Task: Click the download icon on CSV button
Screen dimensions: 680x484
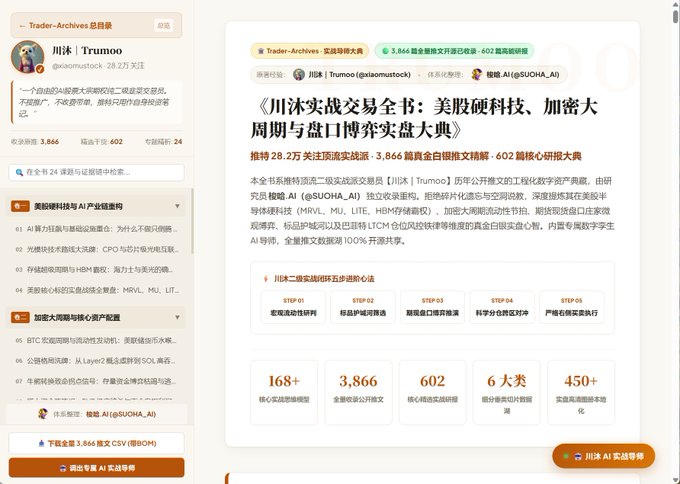Action: tap(41, 443)
